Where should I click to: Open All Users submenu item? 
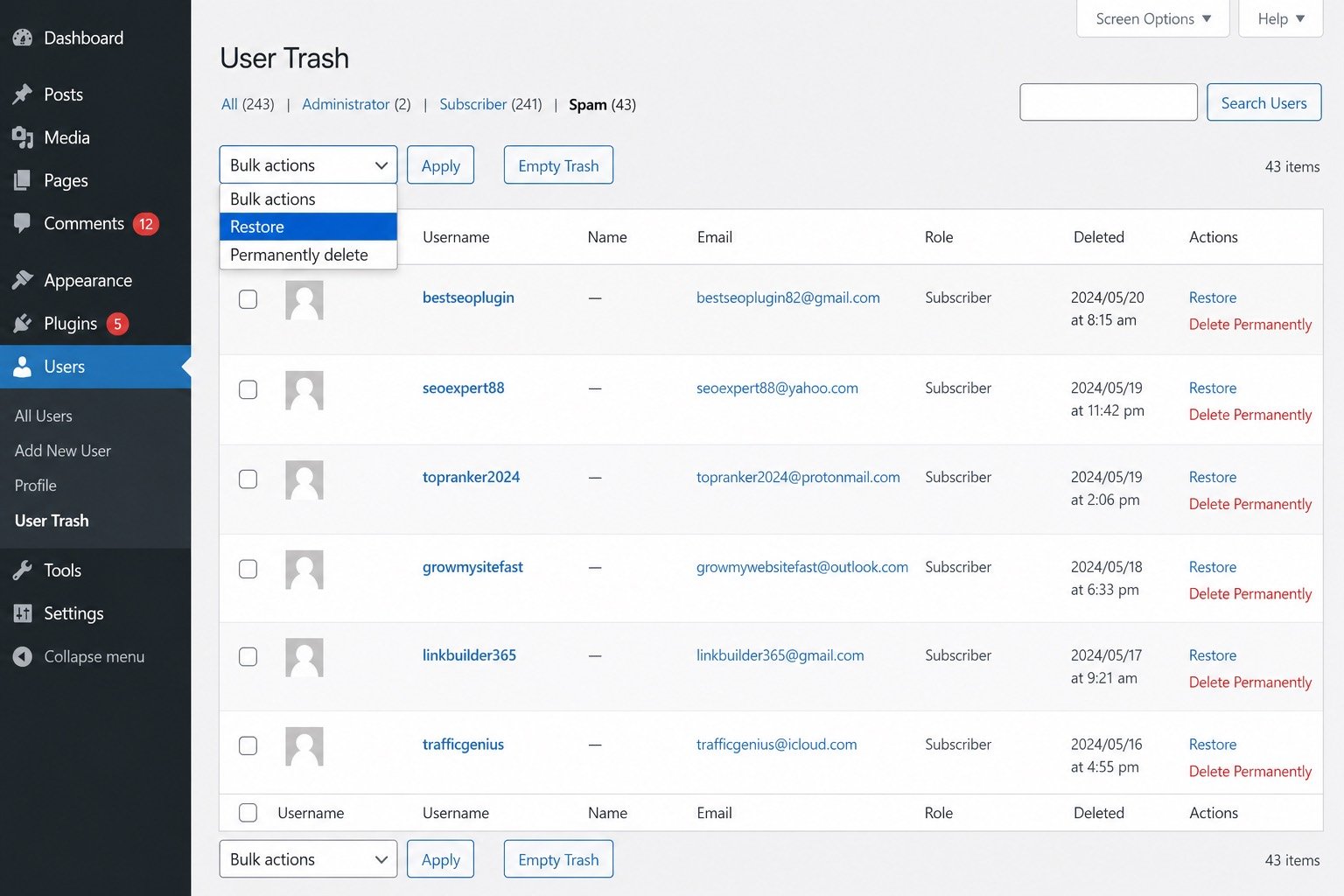point(44,416)
